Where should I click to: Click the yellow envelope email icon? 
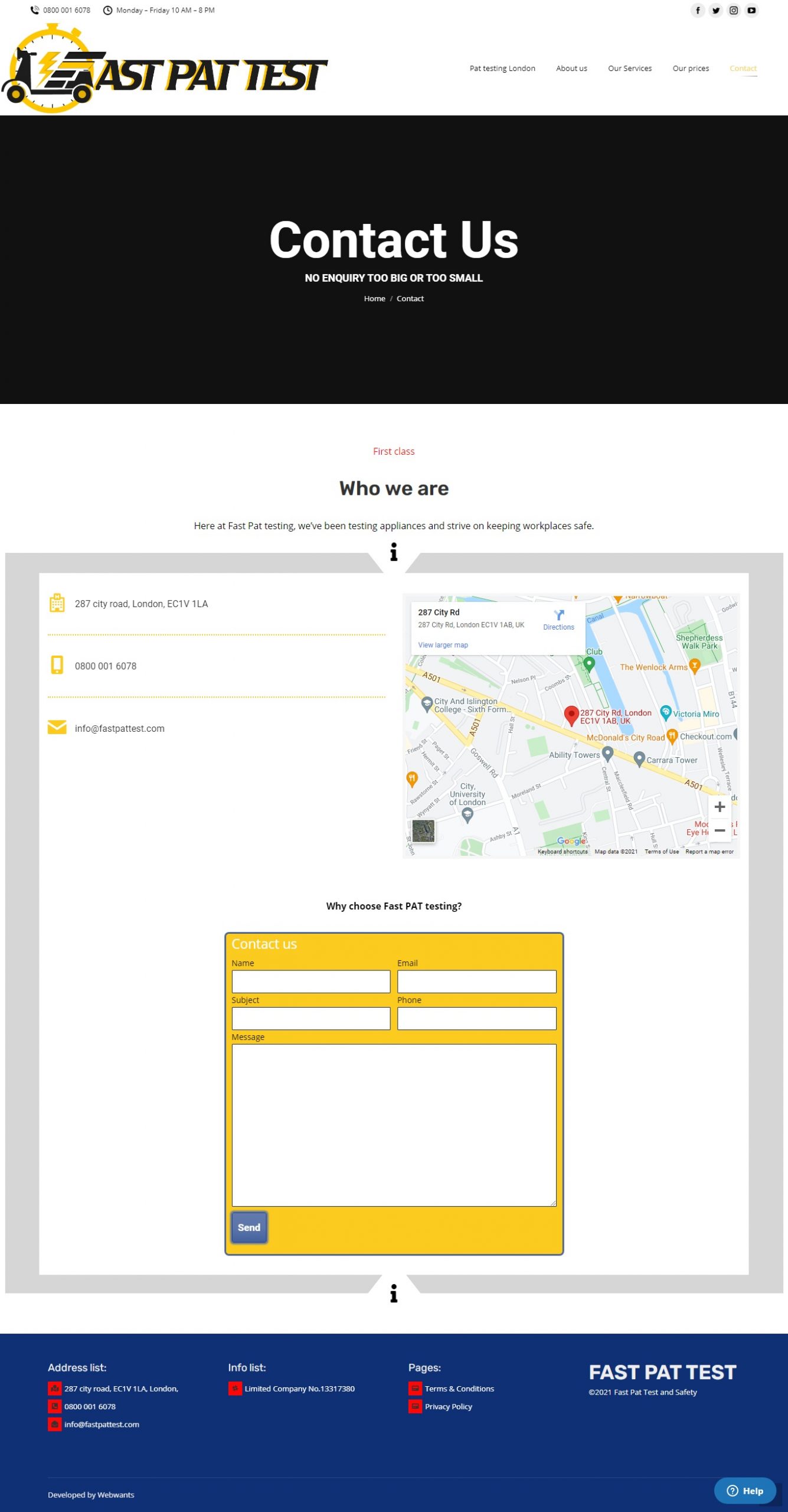coord(57,727)
